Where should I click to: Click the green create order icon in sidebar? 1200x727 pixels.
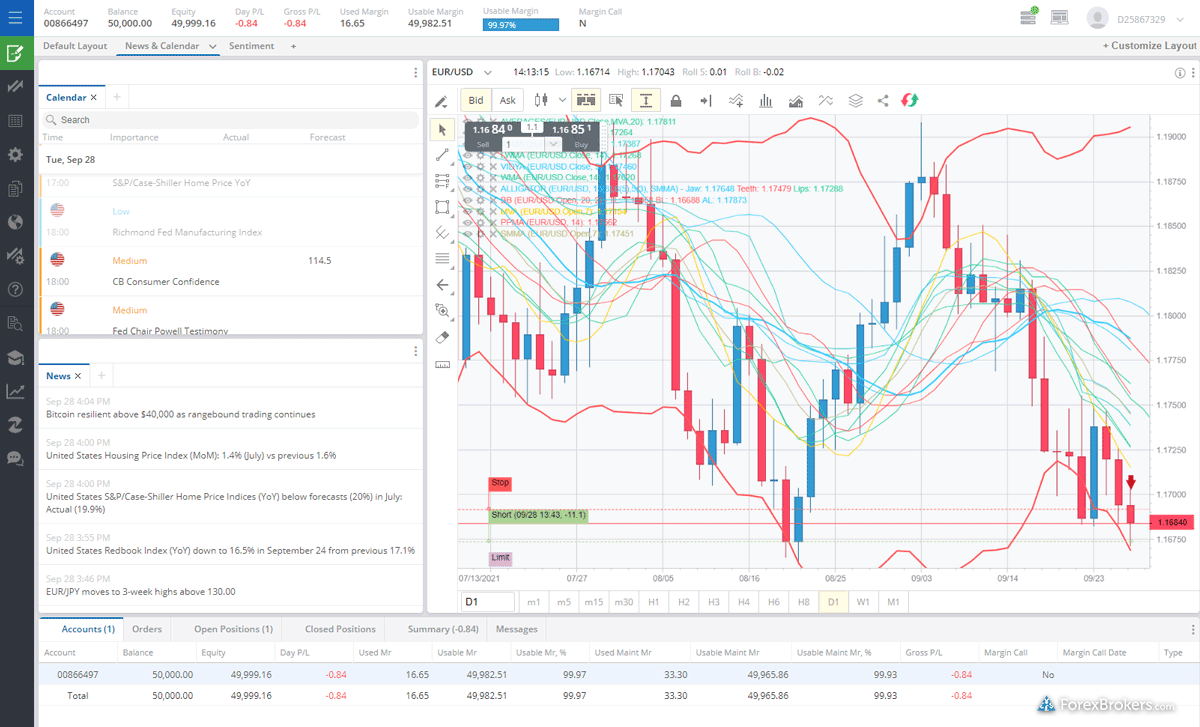click(15, 53)
